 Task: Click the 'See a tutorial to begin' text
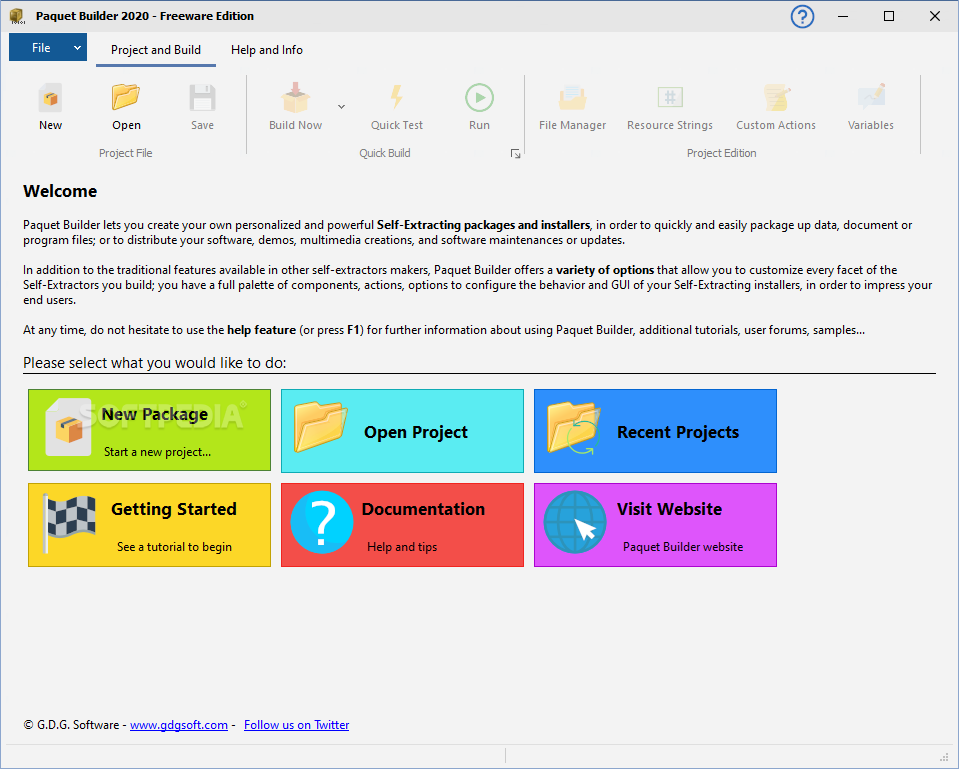pos(174,547)
